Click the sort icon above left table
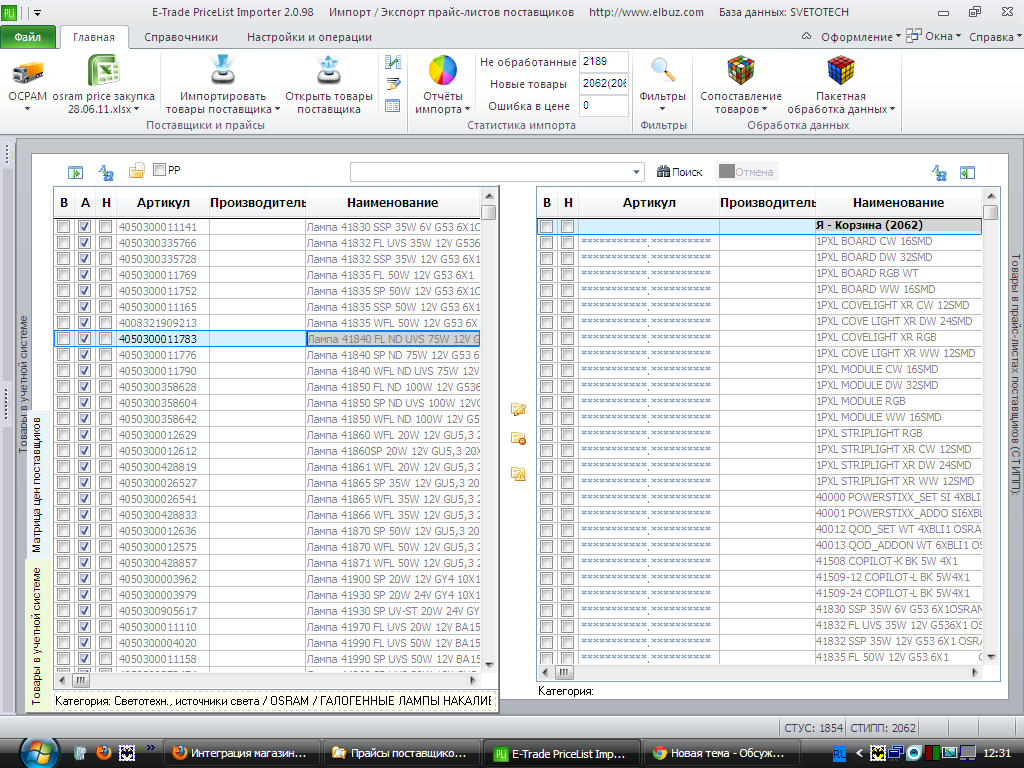The height and width of the screenshot is (768, 1024). (106, 172)
